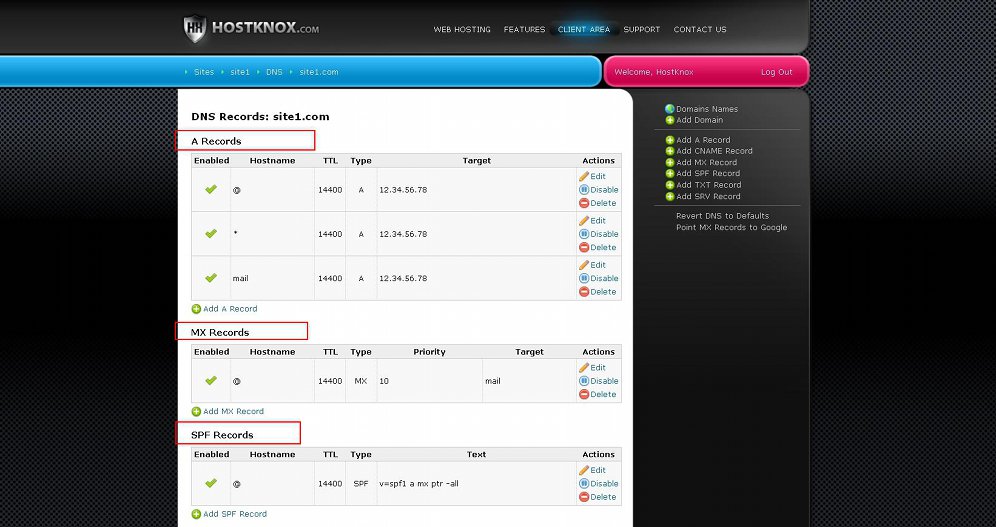Click Add TXT Record text link in sidebar

coord(709,185)
